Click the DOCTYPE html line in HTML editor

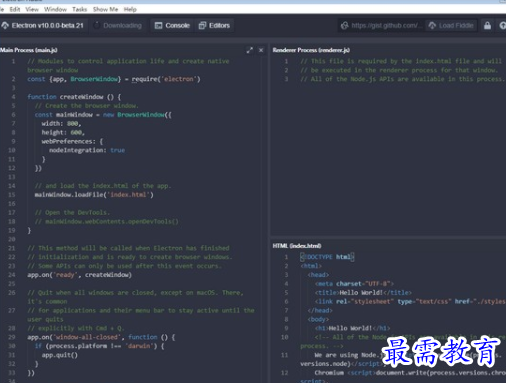tap(327, 257)
